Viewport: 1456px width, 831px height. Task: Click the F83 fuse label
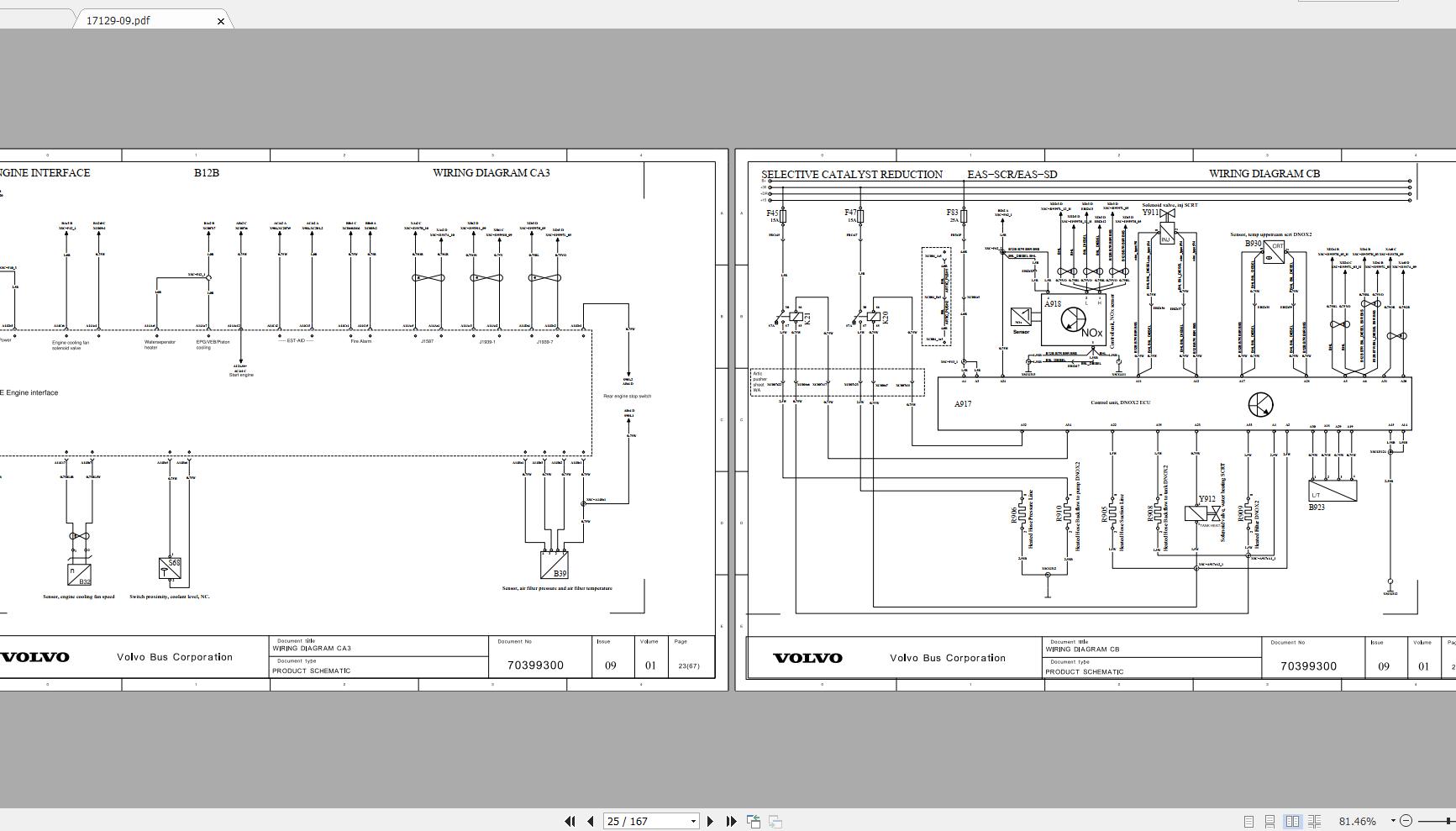(953, 213)
